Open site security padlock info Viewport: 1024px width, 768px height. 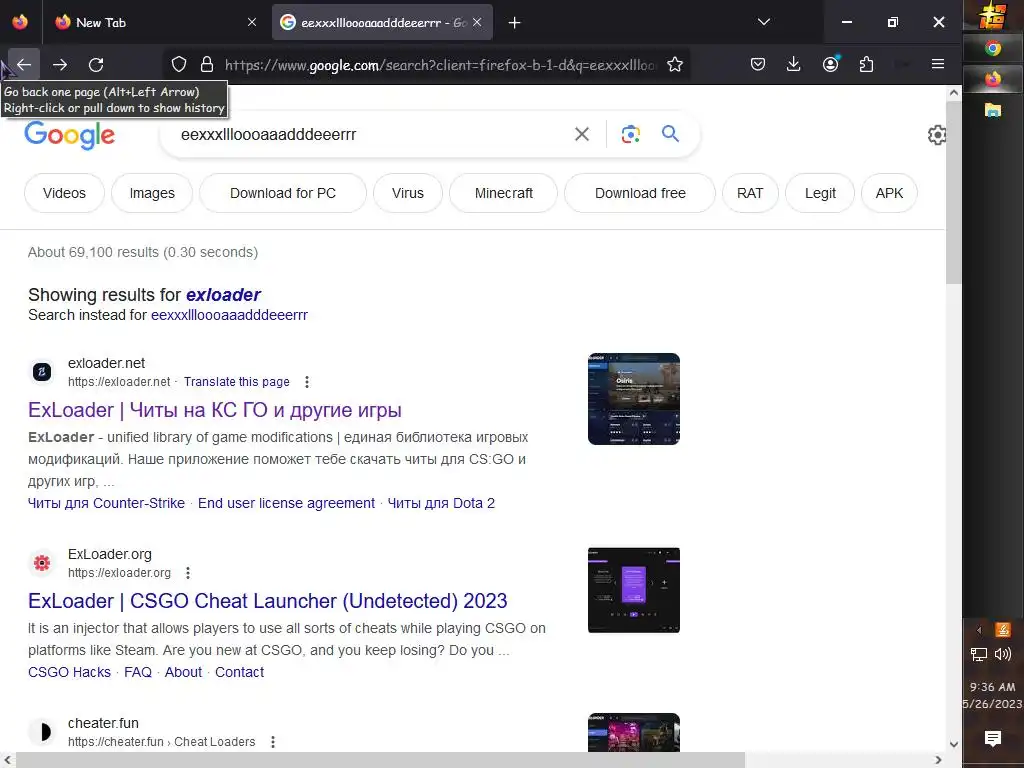click(x=207, y=64)
